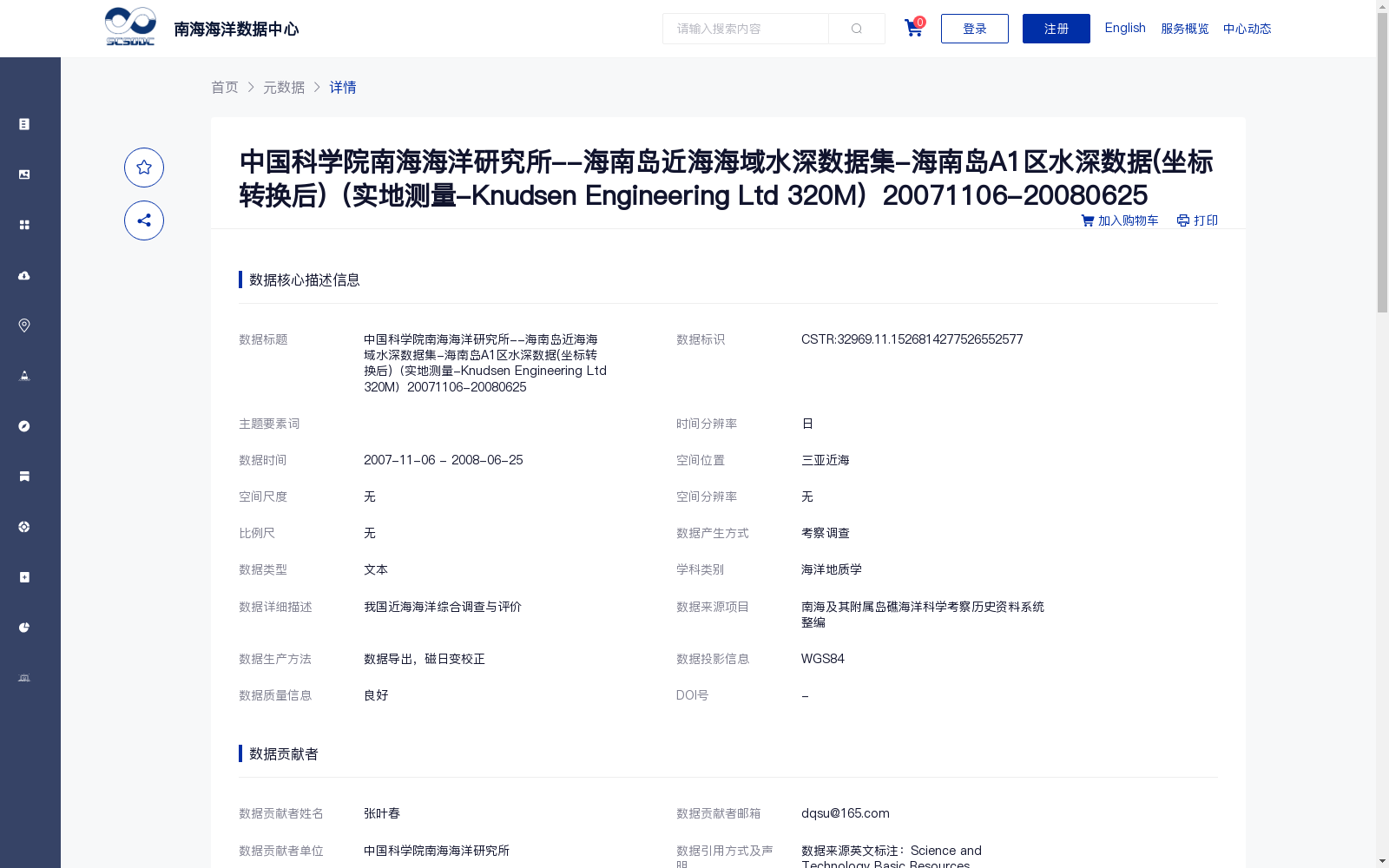Click the 数据贡献者 section heading
This screenshot has height=868, width=1389.
coord(284,753)
